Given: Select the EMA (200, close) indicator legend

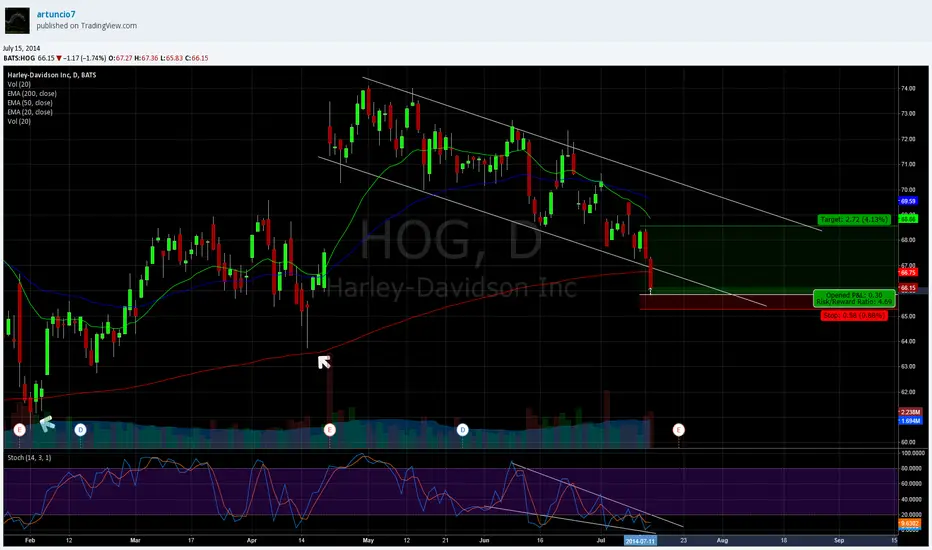Looking at the screenshot, I should (x=32, y=93).
